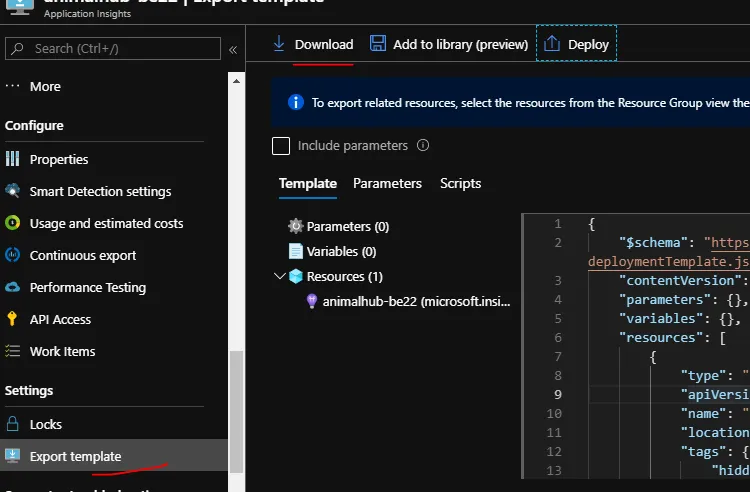Select Parameters (0) tree item
The image size is (750, 492).
coord(348,226)
